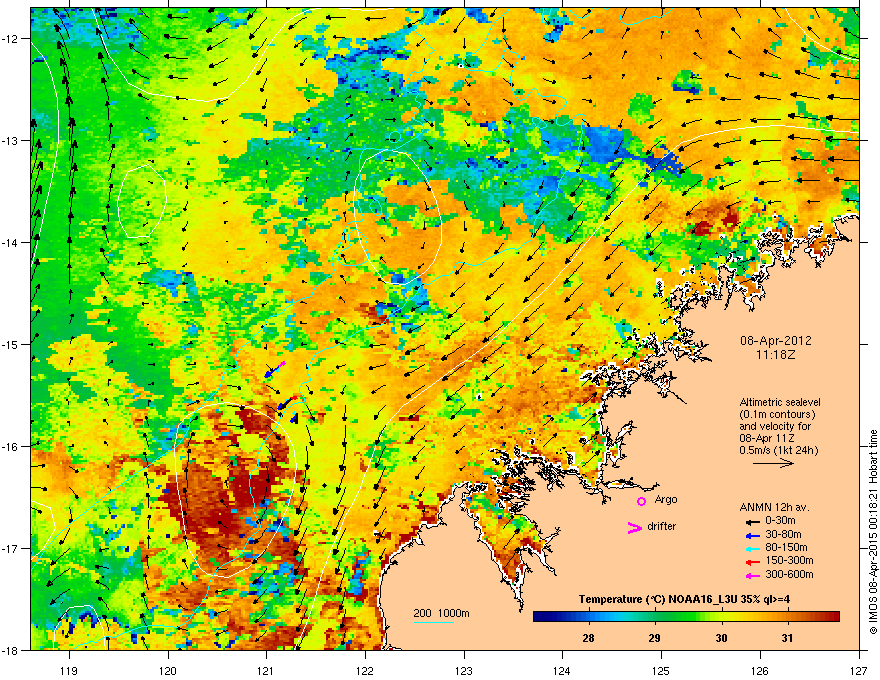The image size is (880, 680).
Task: Click the cyan isobath line under 200 1000m
Action: point(434,622)
